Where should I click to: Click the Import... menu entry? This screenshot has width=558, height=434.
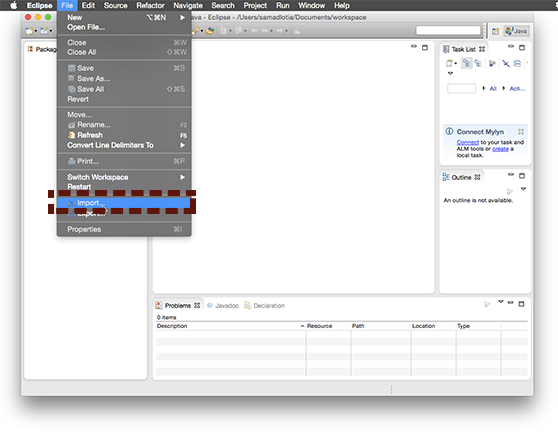click(x=123, y=203)
